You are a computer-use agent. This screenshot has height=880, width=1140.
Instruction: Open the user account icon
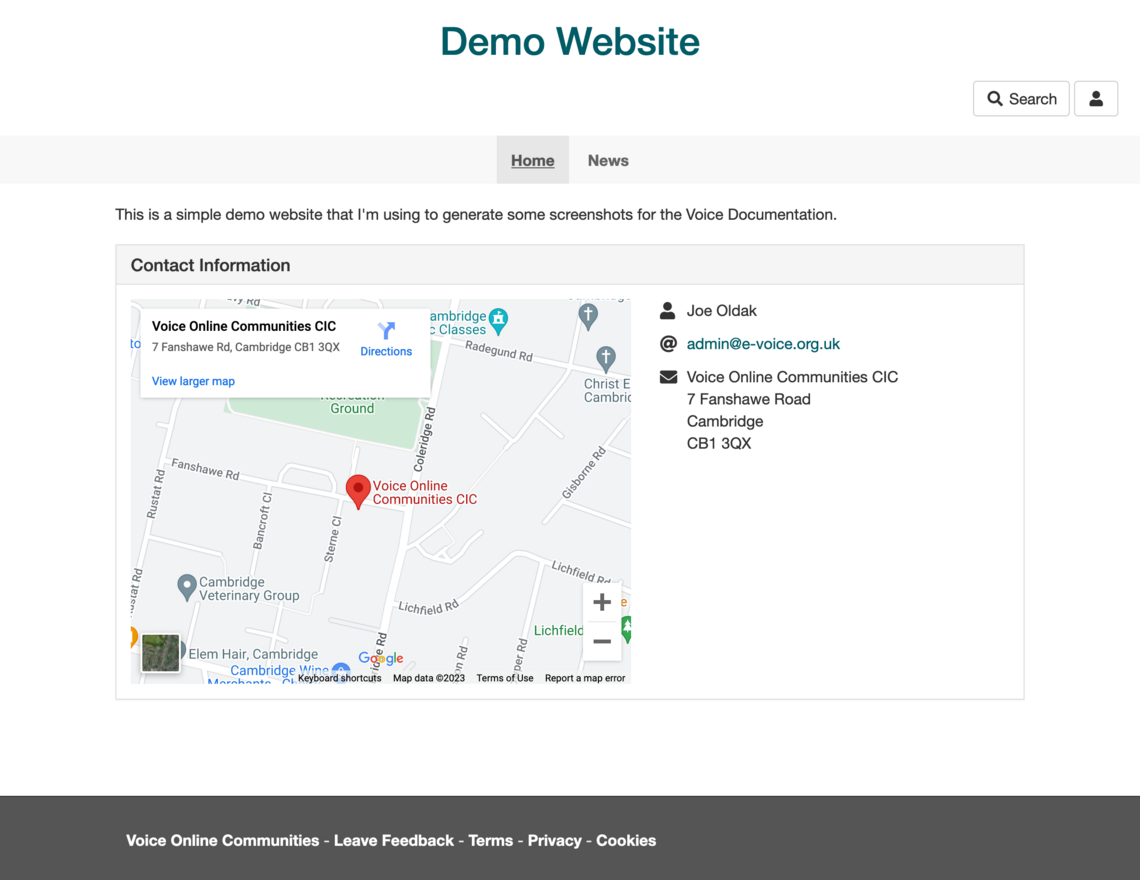[x=1096, y=98]
